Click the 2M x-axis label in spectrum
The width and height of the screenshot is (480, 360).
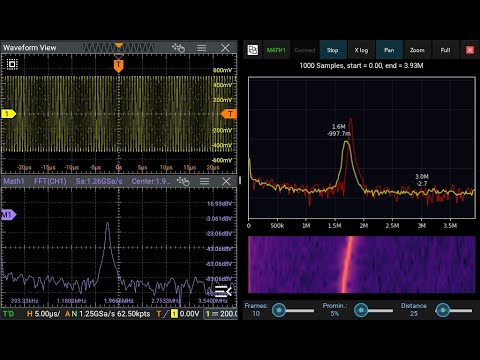(364, 226)
